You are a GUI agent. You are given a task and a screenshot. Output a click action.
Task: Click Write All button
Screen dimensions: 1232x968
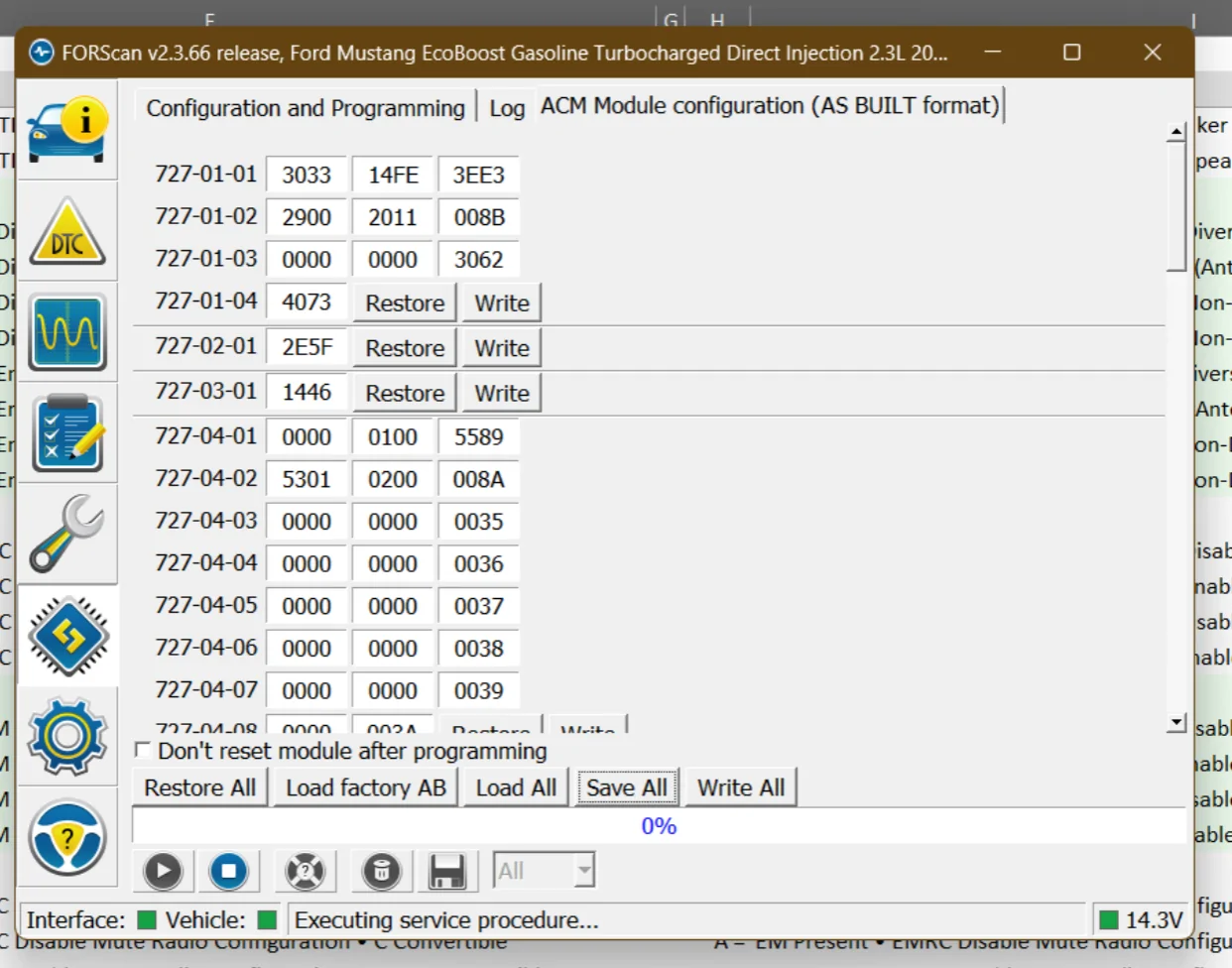pyautogui.click(x=741, y=787)
